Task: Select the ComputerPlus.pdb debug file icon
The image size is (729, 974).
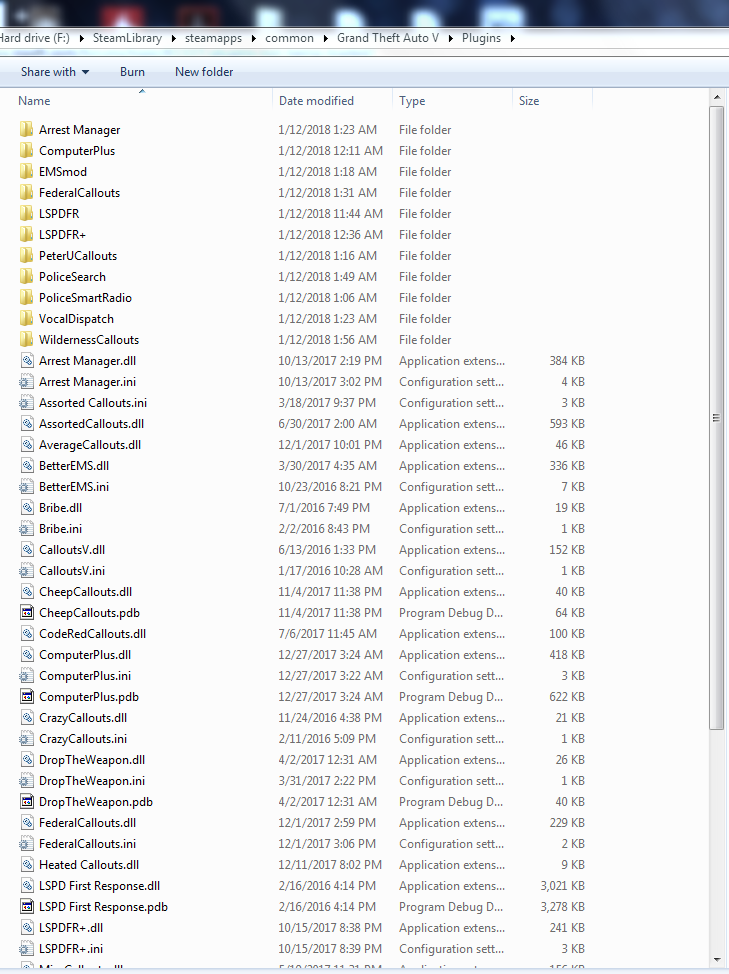Action: pos(27,696)
